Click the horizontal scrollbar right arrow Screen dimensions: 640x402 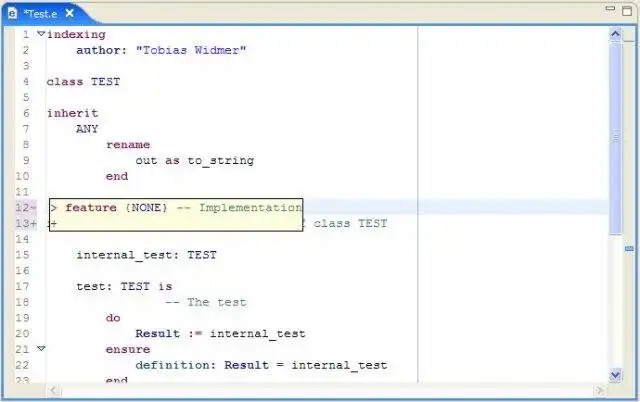point(600,391)
